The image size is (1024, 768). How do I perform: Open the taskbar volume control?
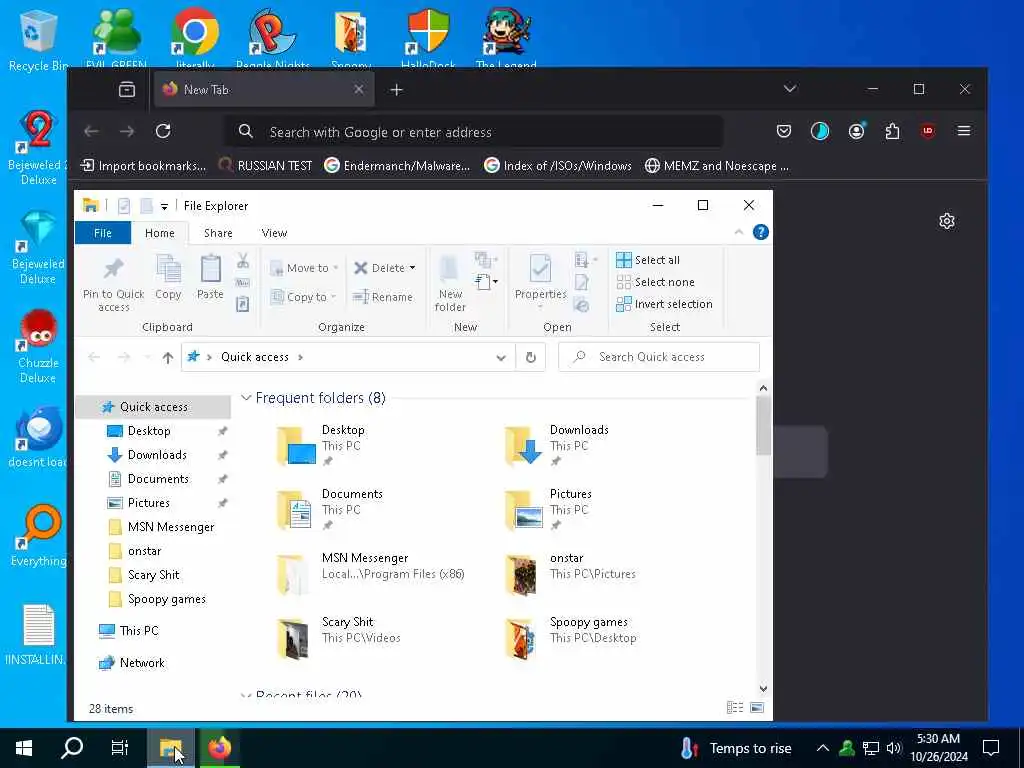[893, 748]
